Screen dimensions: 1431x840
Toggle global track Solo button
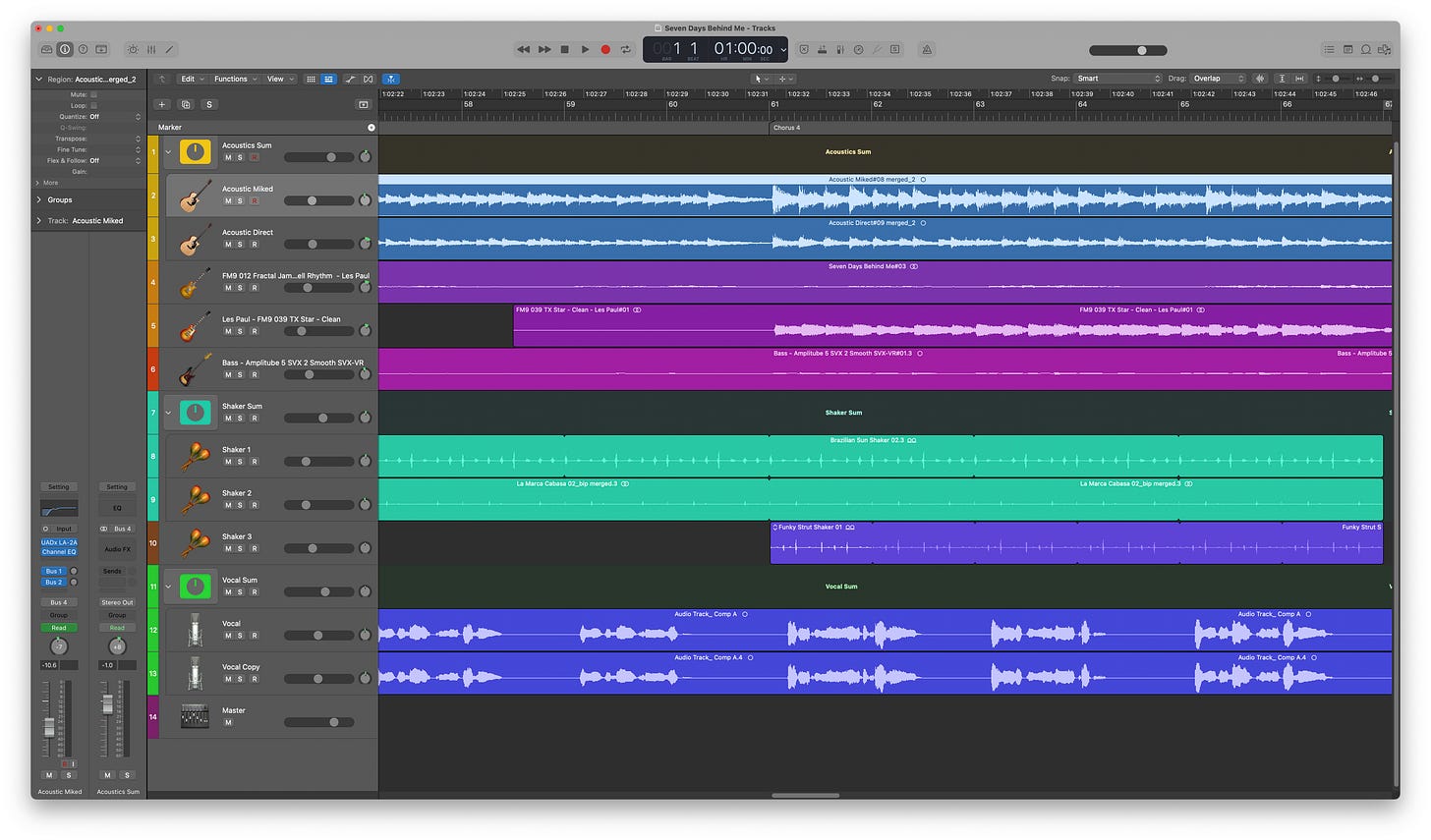tap(208, 104)
